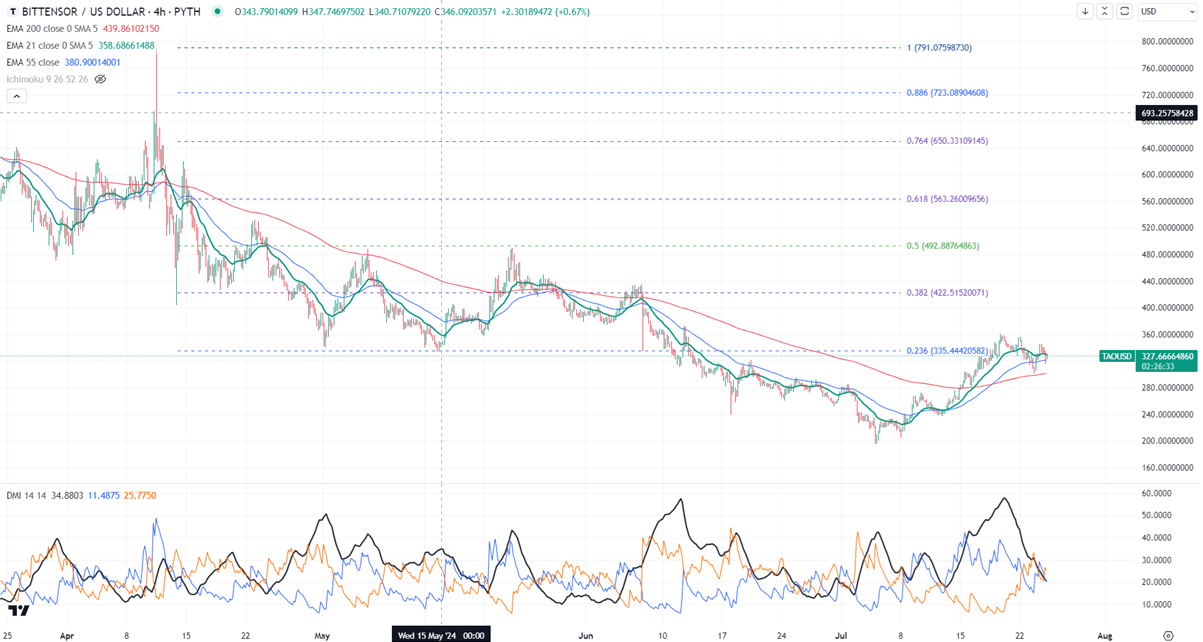Click Fibonacci 0.5 (492.88764863) label
This screenshot has height=642, width=1203.
[942, 245]
